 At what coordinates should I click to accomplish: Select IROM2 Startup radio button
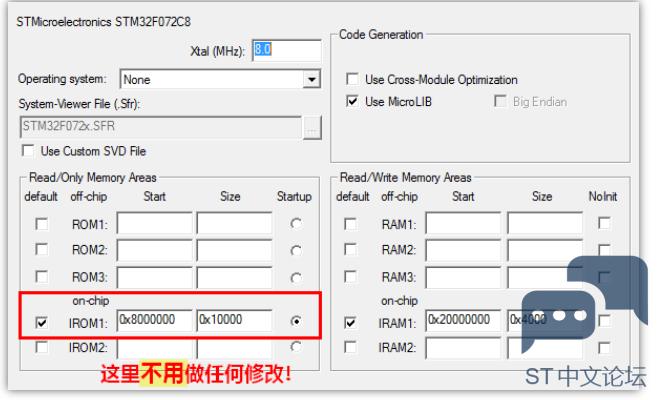[296, 347]
